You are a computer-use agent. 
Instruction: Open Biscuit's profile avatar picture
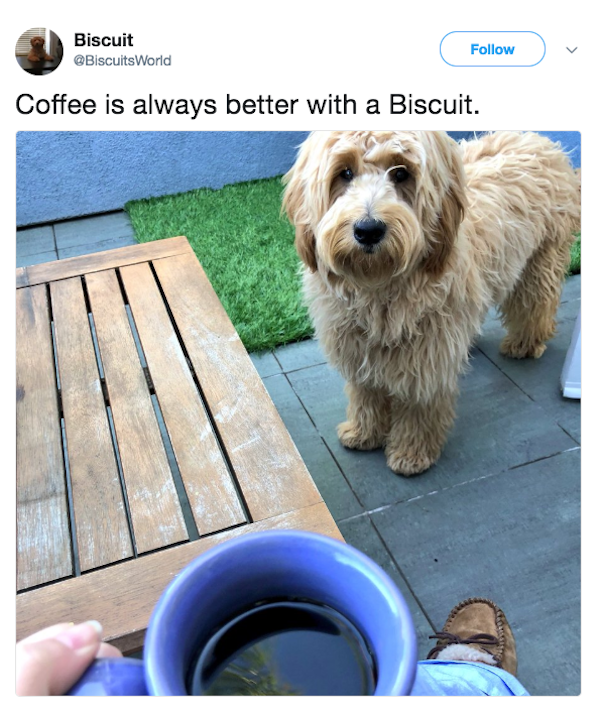pyautogui.click(x=39, y=51)
